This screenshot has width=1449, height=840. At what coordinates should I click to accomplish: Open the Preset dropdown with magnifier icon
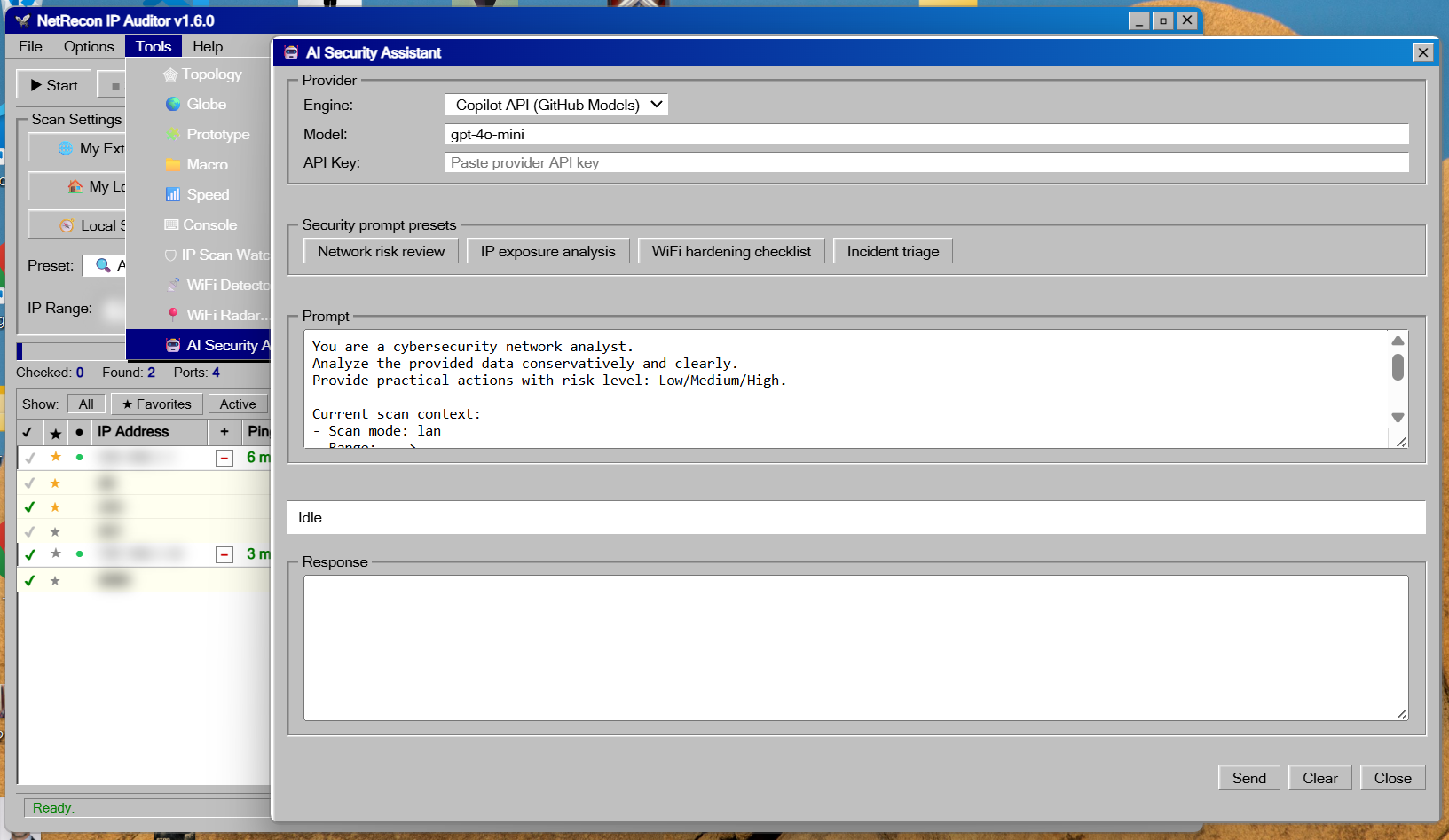coord(105,265)
